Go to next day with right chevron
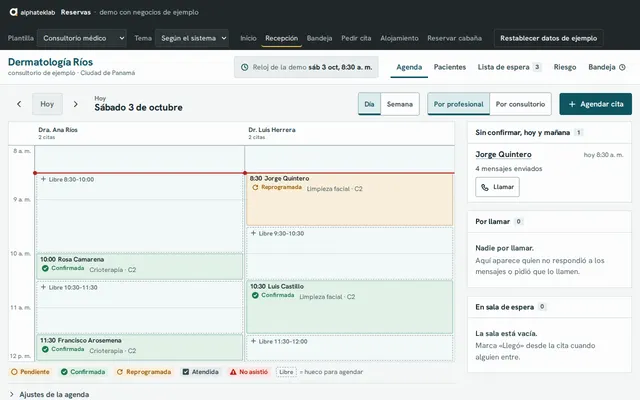The height and width of the screenshot is (400, 640). tap(76, 104)
